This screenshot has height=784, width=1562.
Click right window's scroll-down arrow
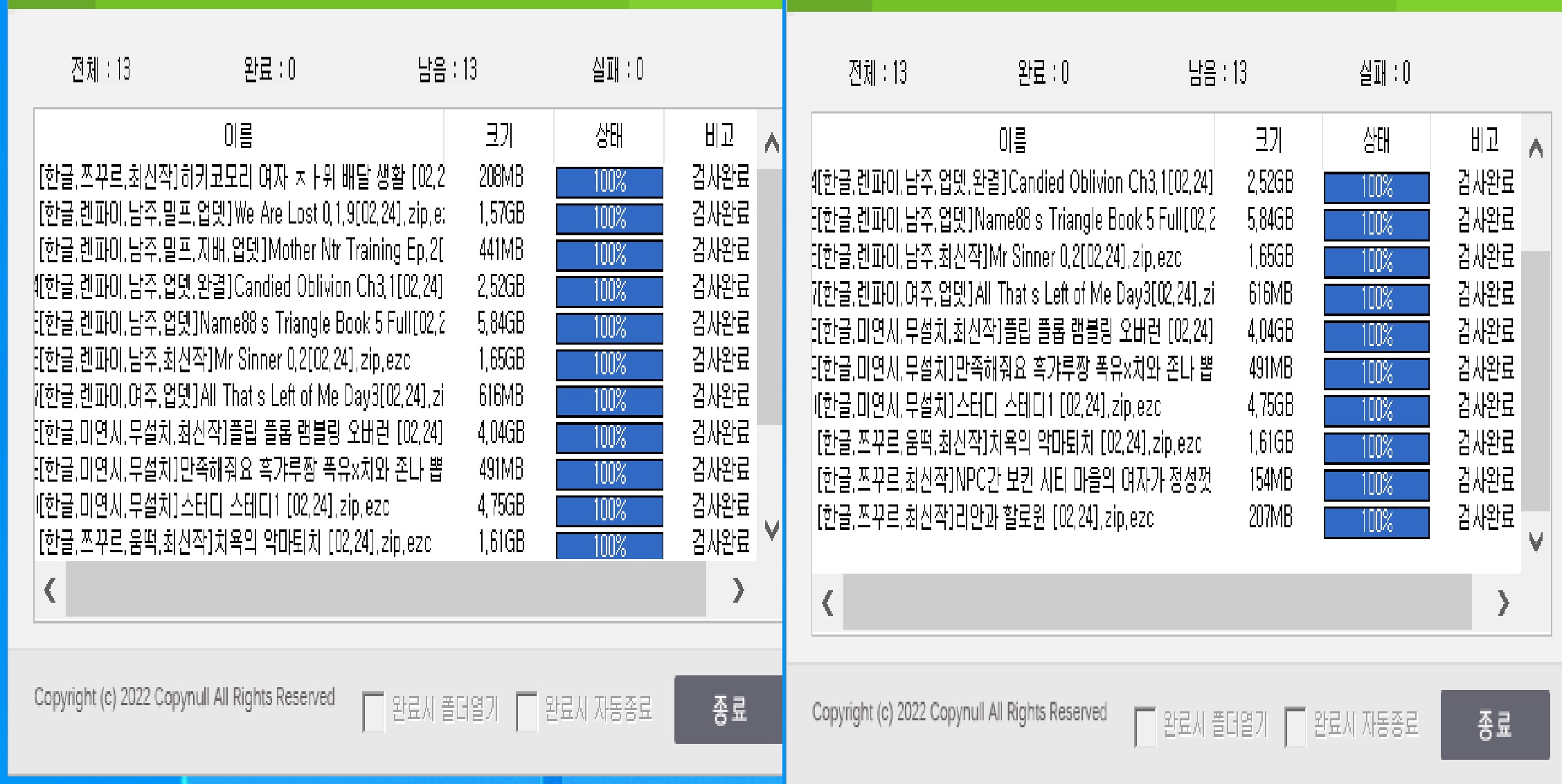(x=1535, y=542)
